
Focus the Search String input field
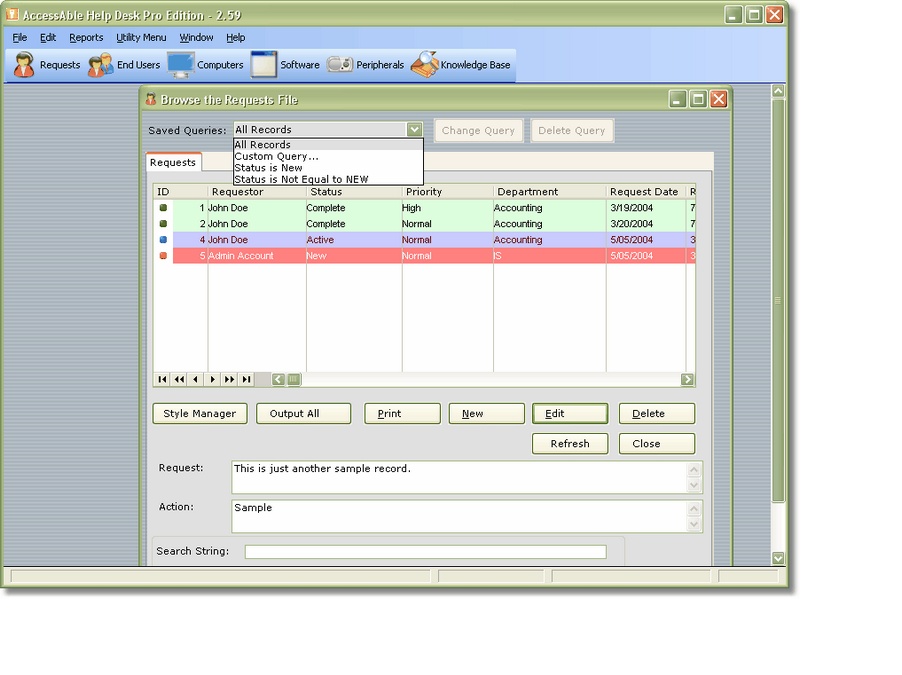425,552
